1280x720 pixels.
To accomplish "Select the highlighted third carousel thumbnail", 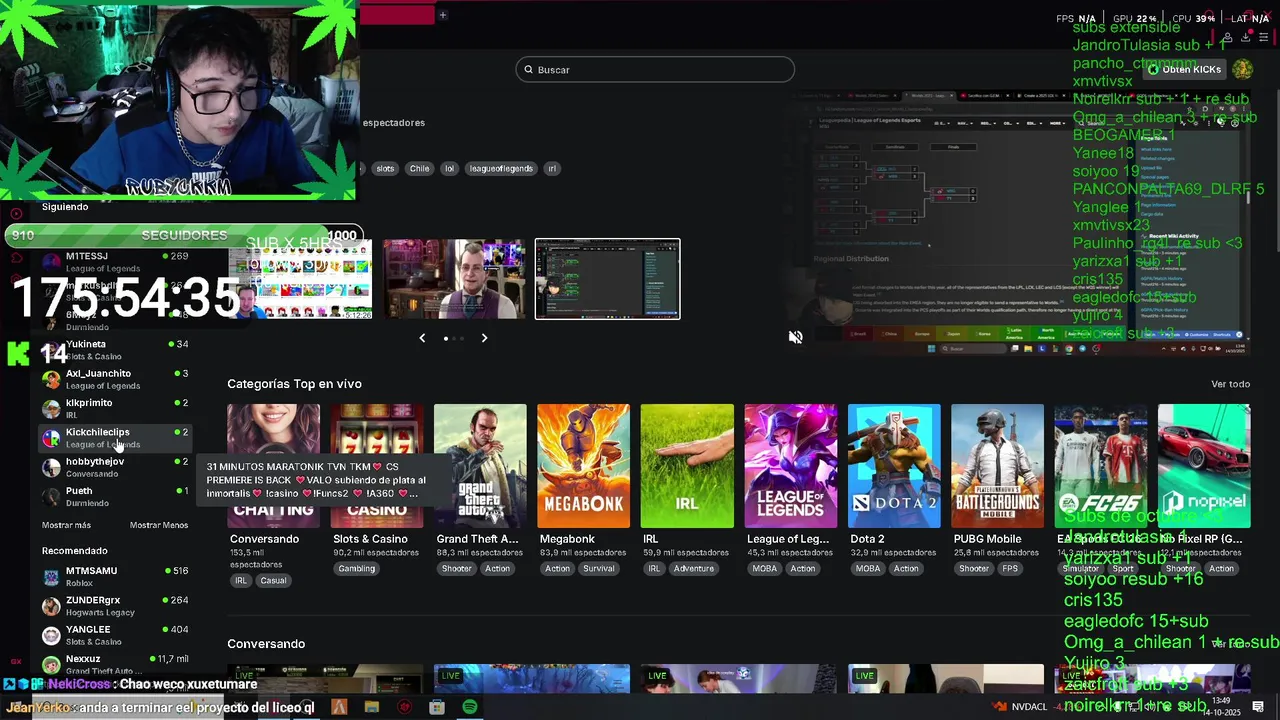I will (x=608, y=279).
